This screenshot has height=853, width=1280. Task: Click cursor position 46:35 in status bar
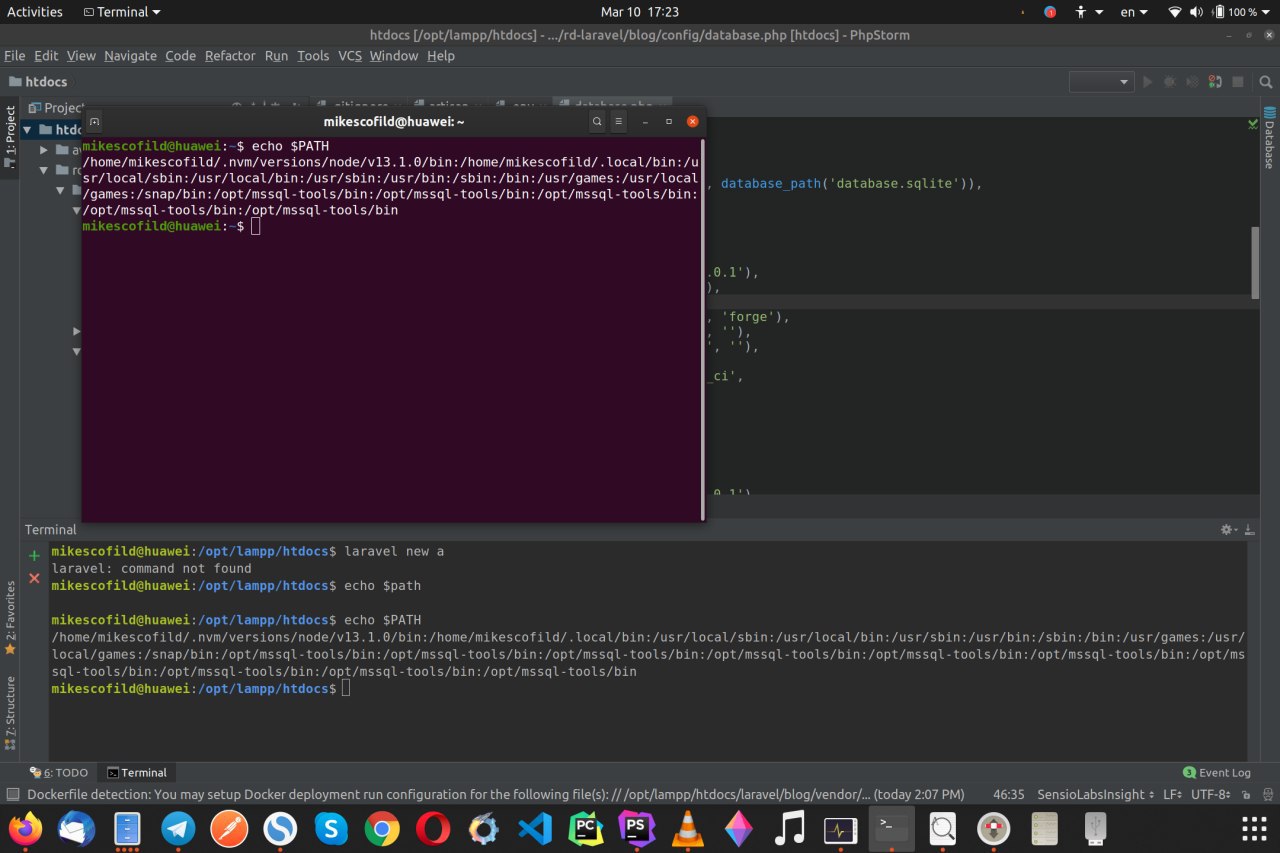[1008, 794]
